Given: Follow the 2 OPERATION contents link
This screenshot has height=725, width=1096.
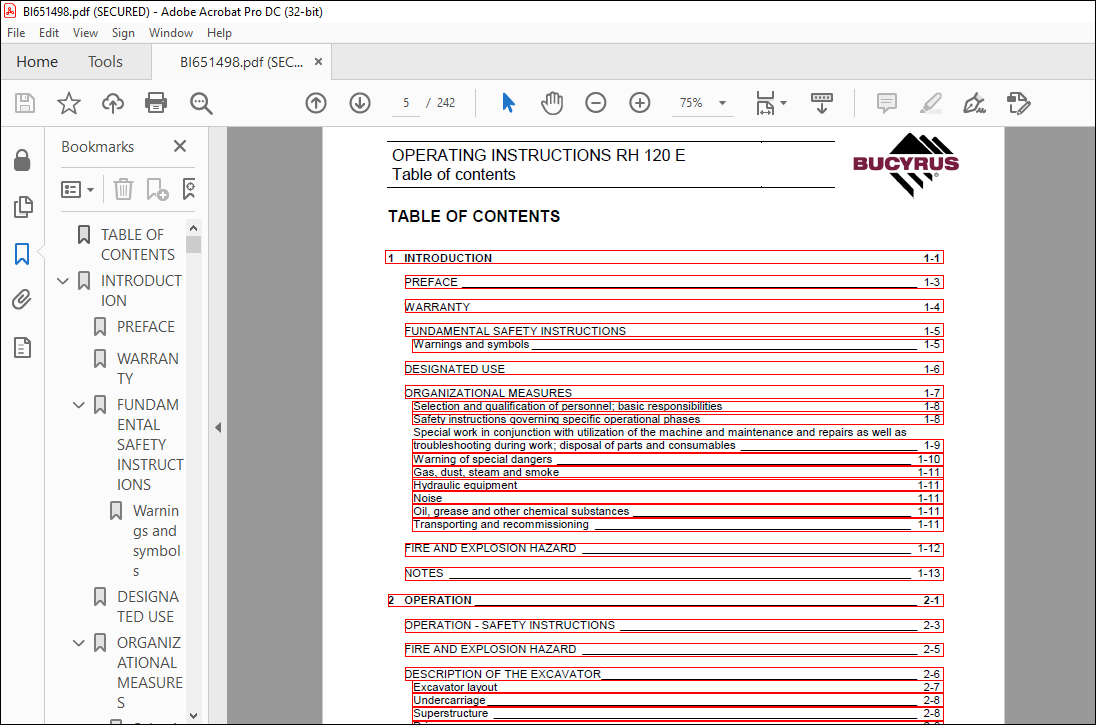Looking at the screenshot, I should 665,601.
